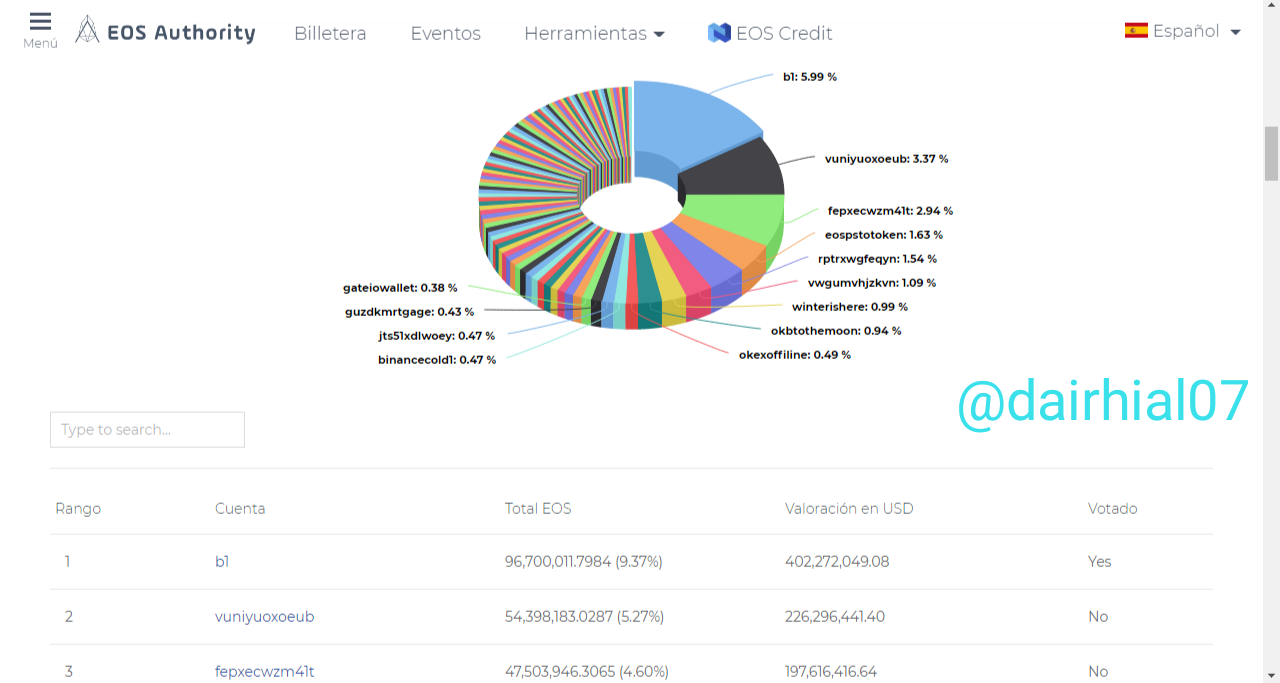
Task: Go to the Eventos section
Action: click(x=445, y=33)
